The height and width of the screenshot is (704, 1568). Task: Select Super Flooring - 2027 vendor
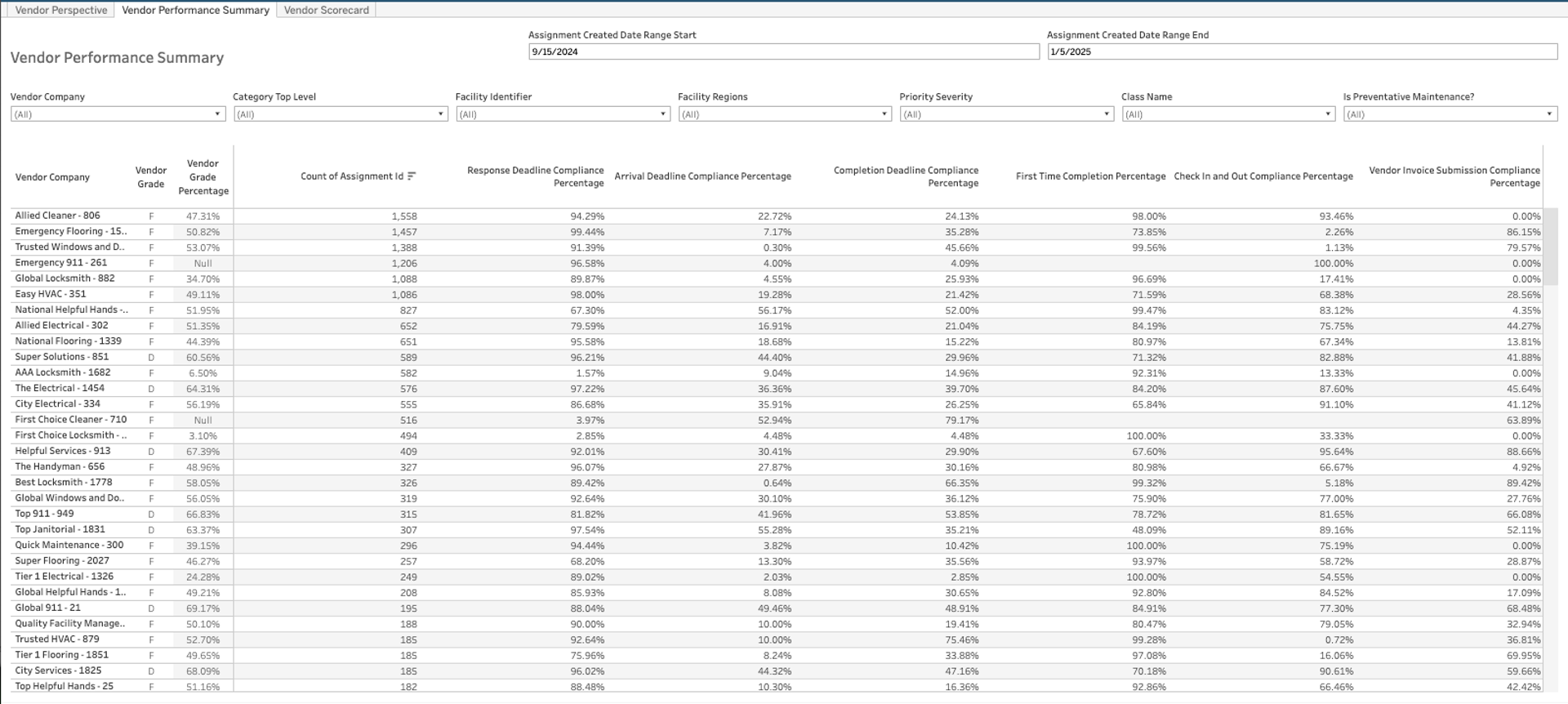tap(61, 560)
